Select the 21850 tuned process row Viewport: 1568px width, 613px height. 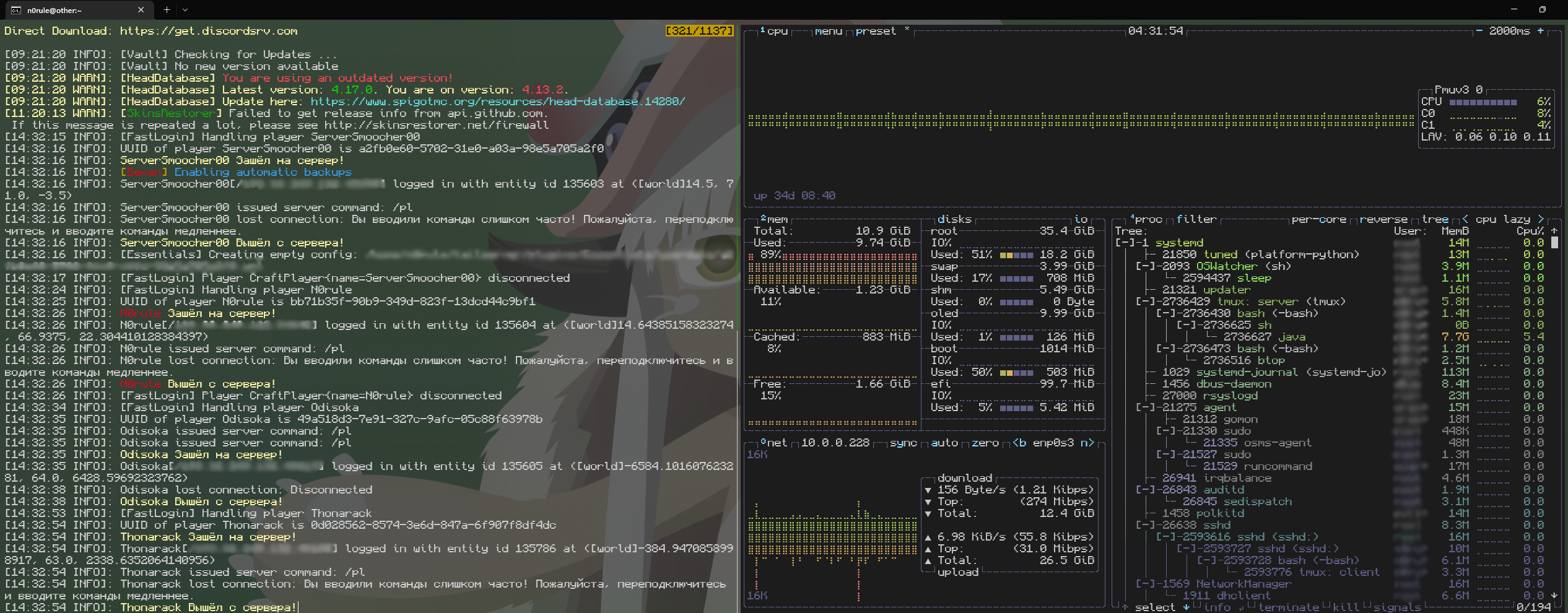tap(1331, 254)
